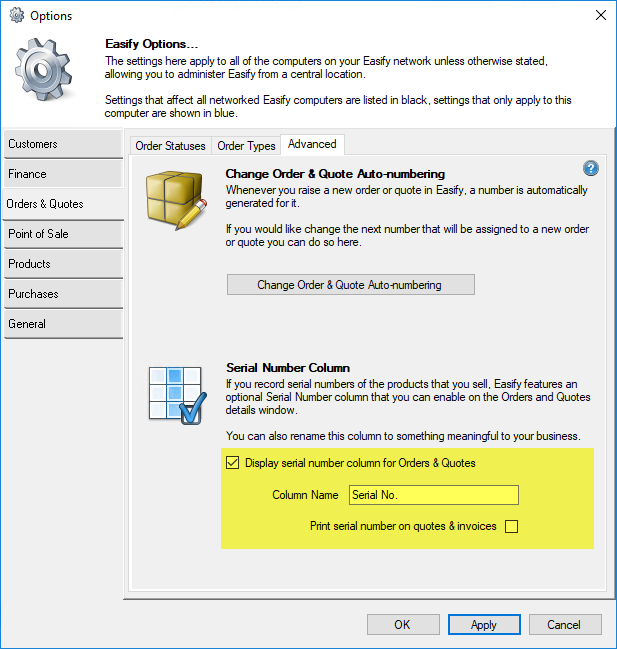Uncheck Display serial number column checkbox
This screenshot has height=649, width=617.
click(233, 463)
